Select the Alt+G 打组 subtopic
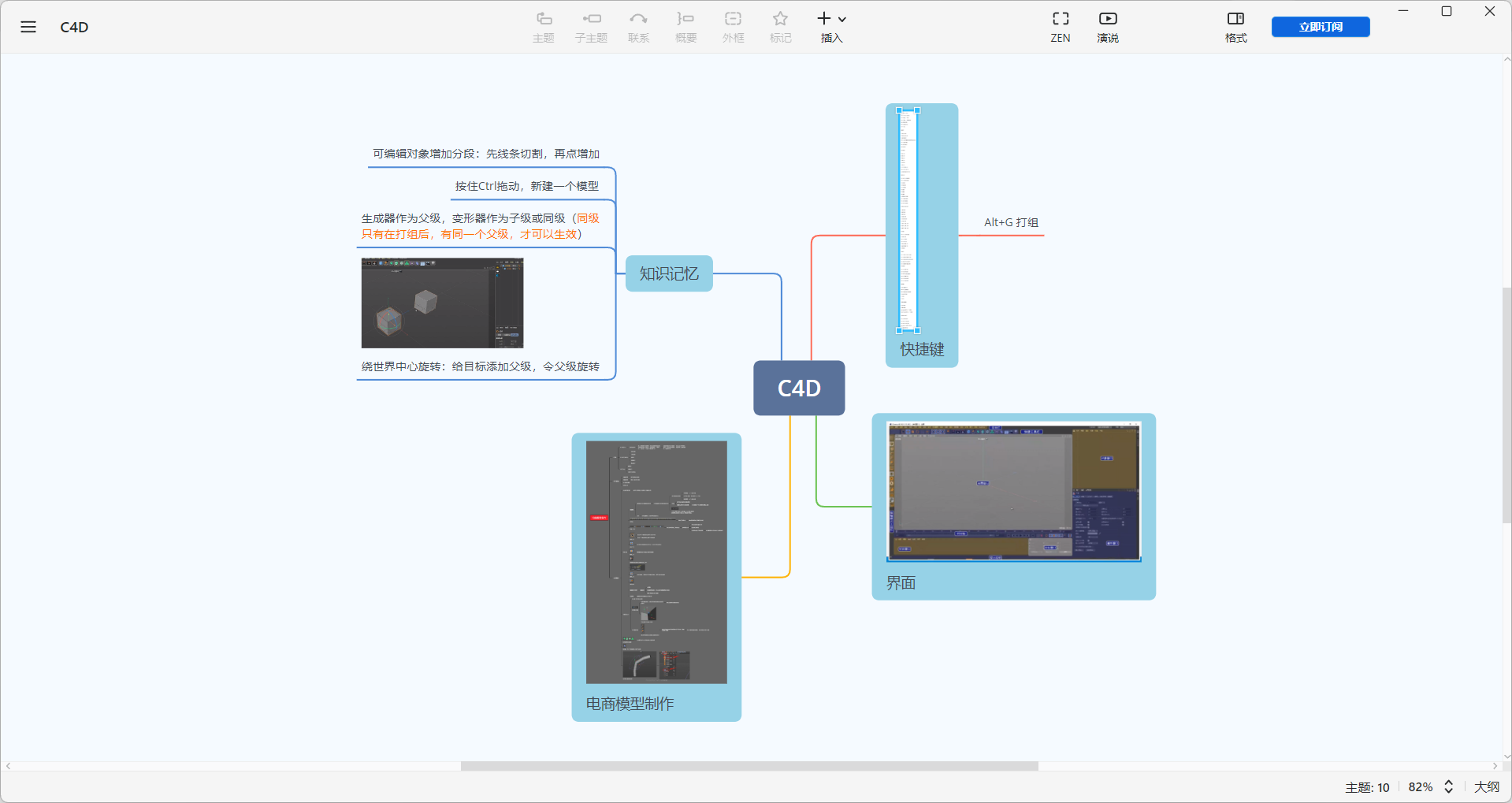 (x=1011, y=223)
